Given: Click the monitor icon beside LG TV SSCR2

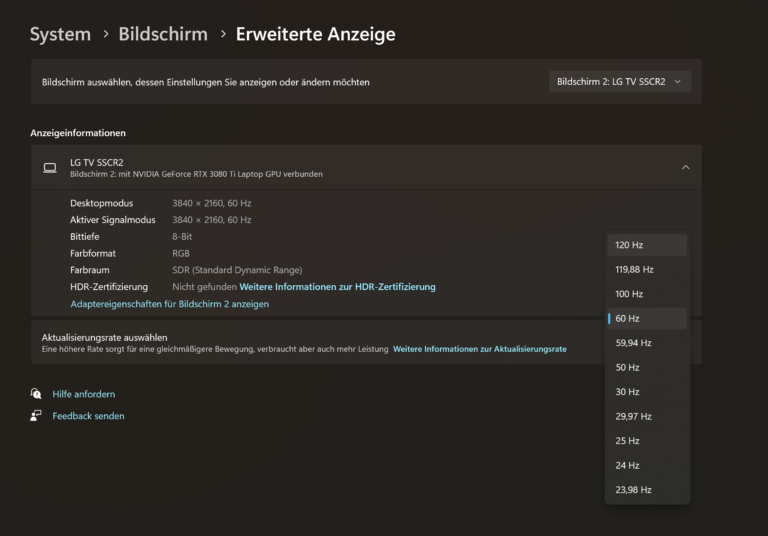Looking at the screenshot, I should tap(49, 168).
